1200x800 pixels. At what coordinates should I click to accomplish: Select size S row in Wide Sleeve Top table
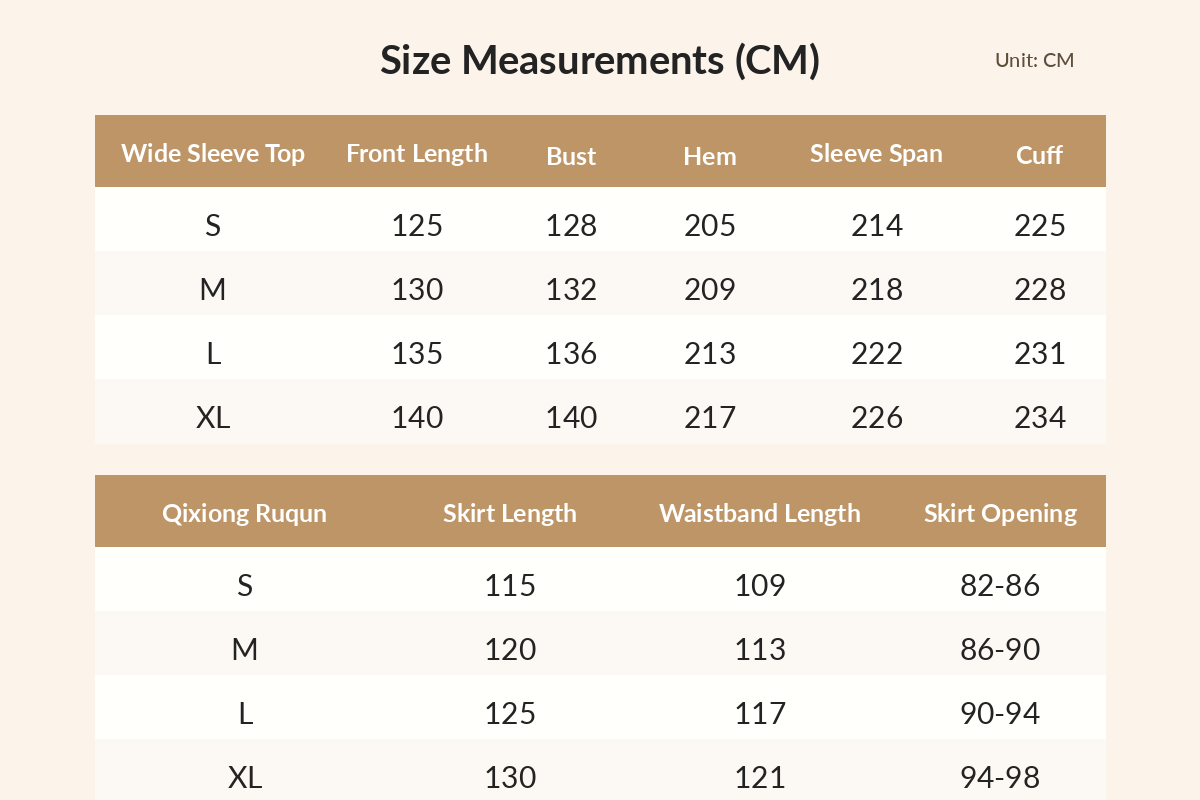click(x=600, y=225)
